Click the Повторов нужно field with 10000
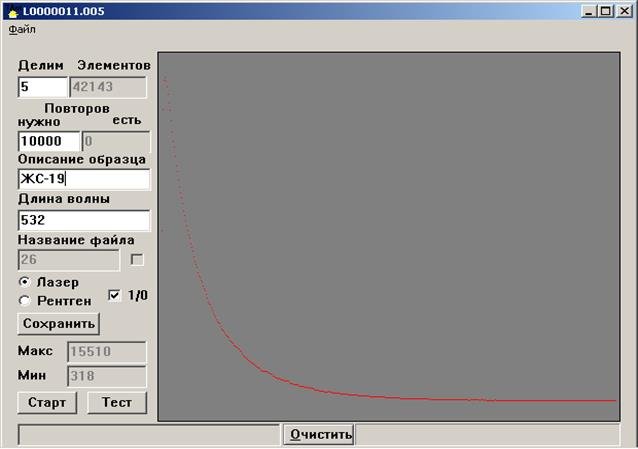 coord(49,141)
